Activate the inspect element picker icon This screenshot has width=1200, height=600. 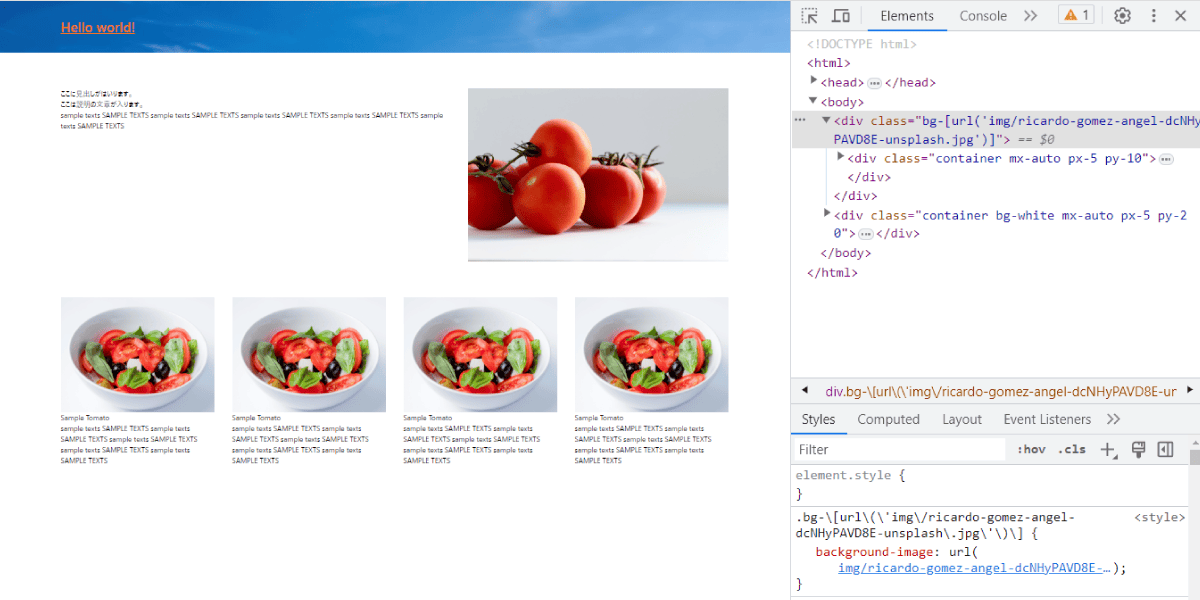810,16
